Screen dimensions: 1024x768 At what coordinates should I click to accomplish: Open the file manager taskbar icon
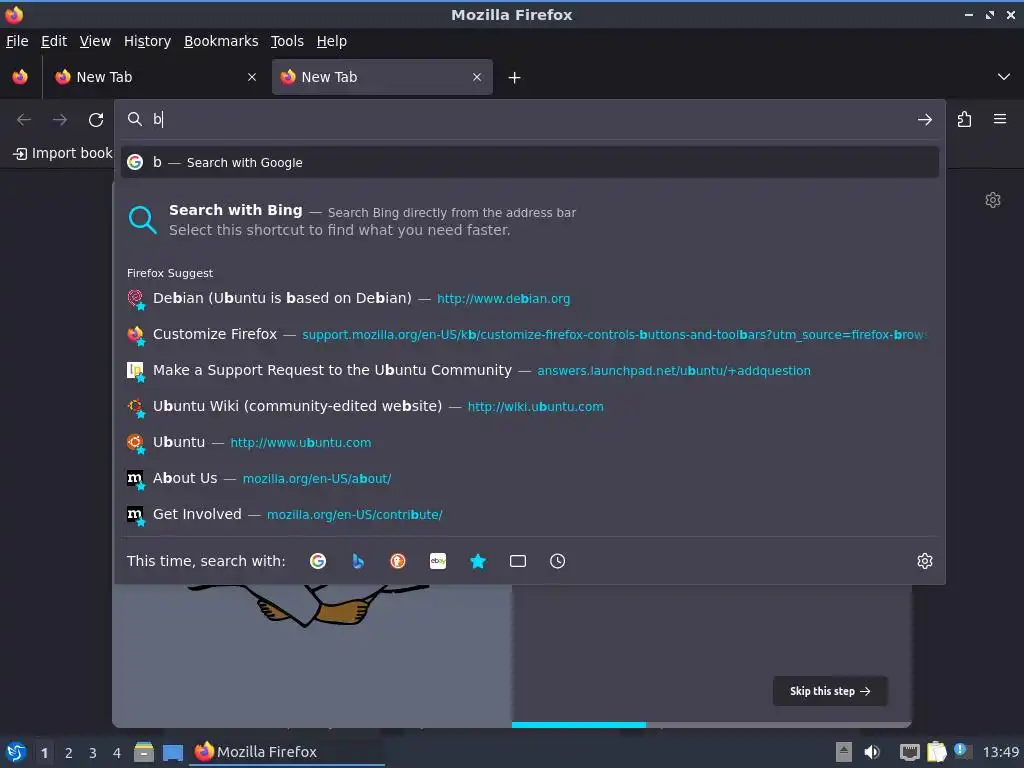click(x=144, y=752)
